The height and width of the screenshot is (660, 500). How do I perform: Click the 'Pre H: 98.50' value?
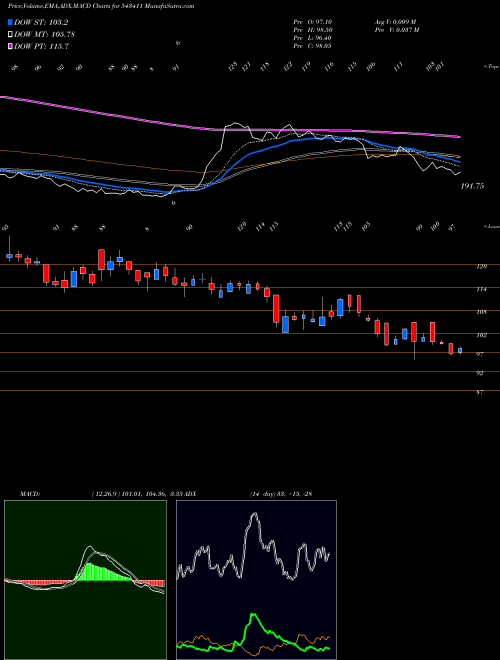312,30
